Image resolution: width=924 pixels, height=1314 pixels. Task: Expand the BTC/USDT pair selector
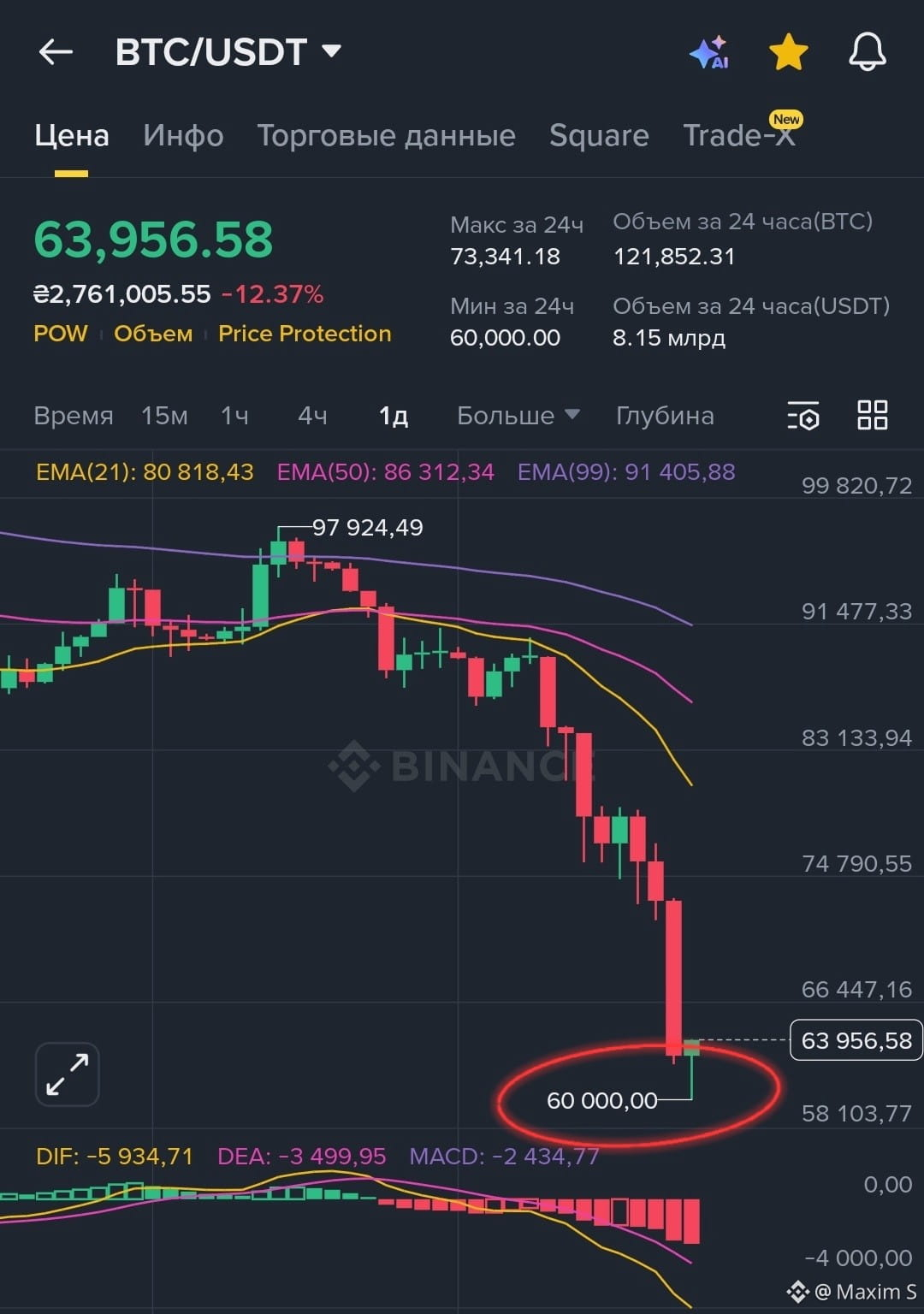(x=228, y=52)
